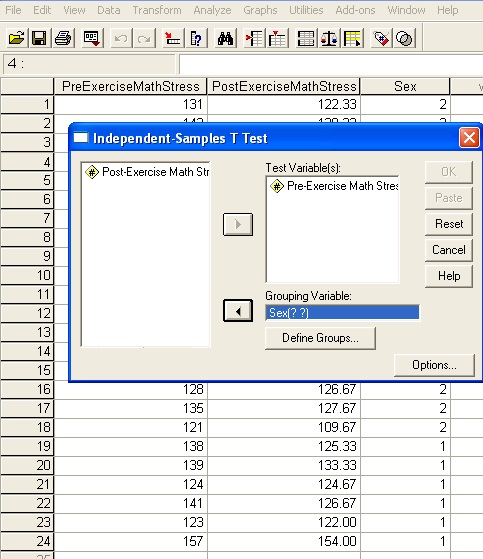Viewport: 483px width, 559px height.
Task: Click the left-arrow remove grouping variable button
Action: pyautogui.click(x=238, y=311)
